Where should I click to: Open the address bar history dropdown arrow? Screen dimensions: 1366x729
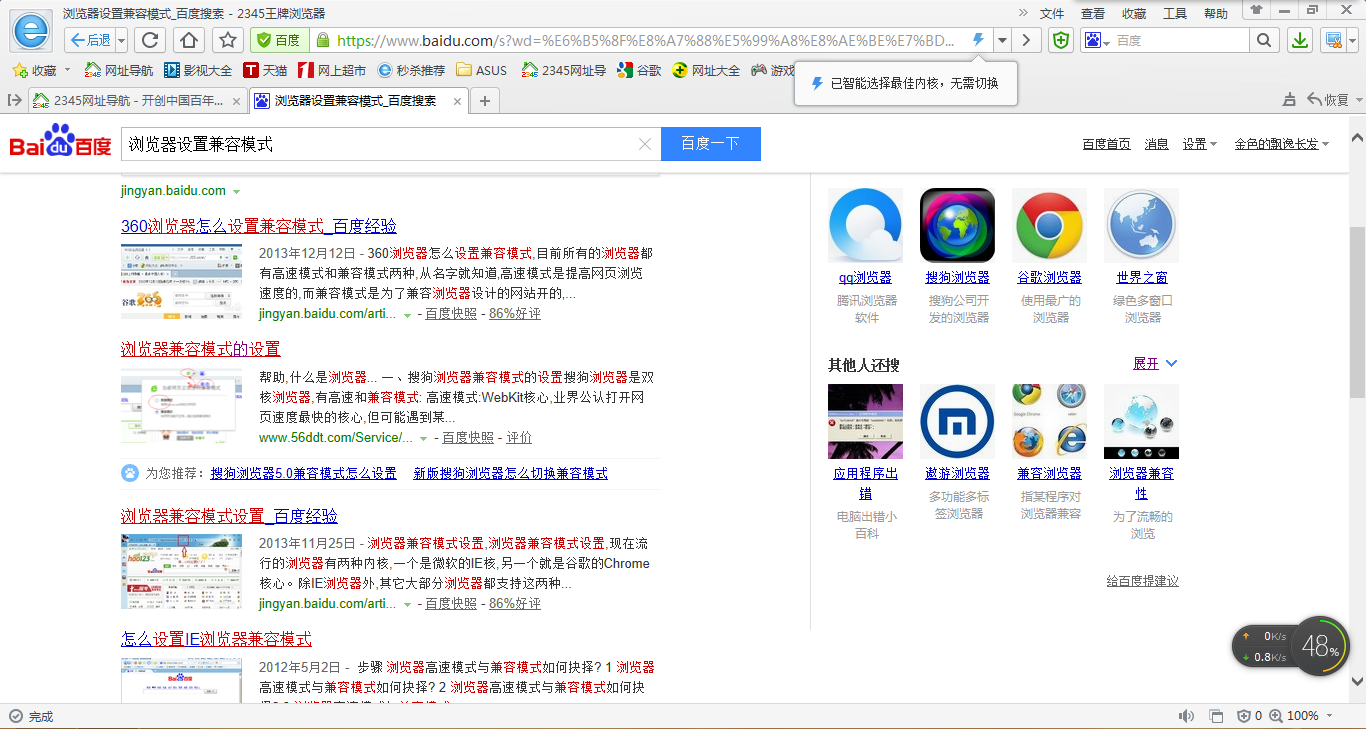[1000, 40]
